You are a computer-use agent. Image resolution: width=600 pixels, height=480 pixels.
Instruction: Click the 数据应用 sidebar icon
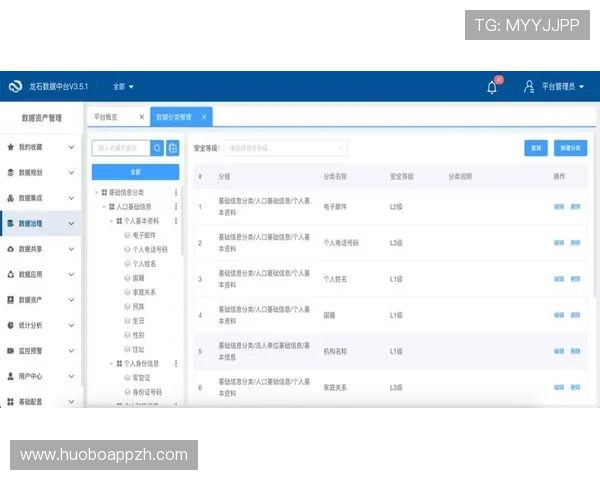pyautogui.click(x=11, y=274)
